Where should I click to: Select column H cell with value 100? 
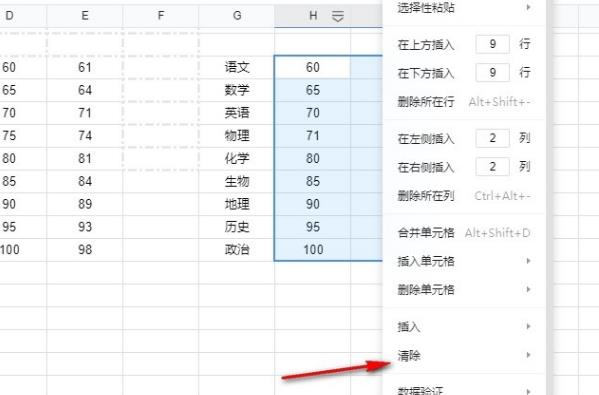click(313, 250)
